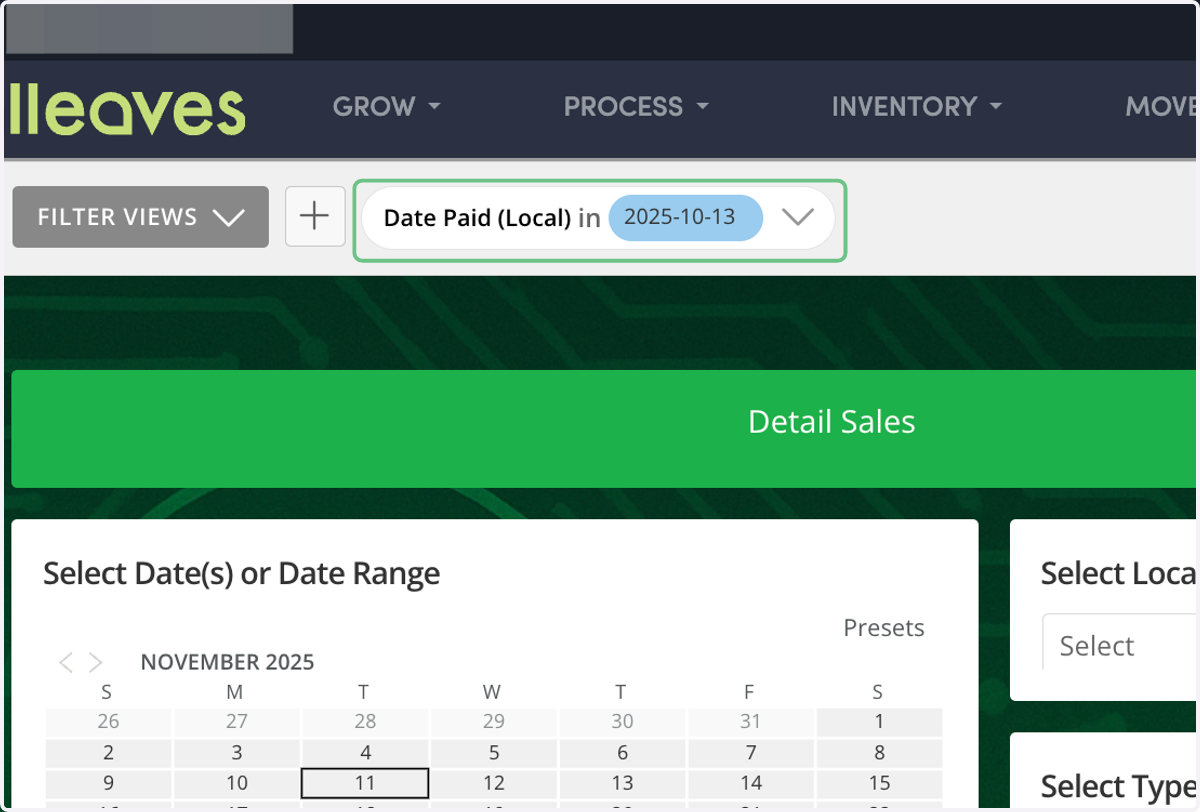Select November 2 in calendar
Viewport: 1200px width, 812px height.
[108, 753]
